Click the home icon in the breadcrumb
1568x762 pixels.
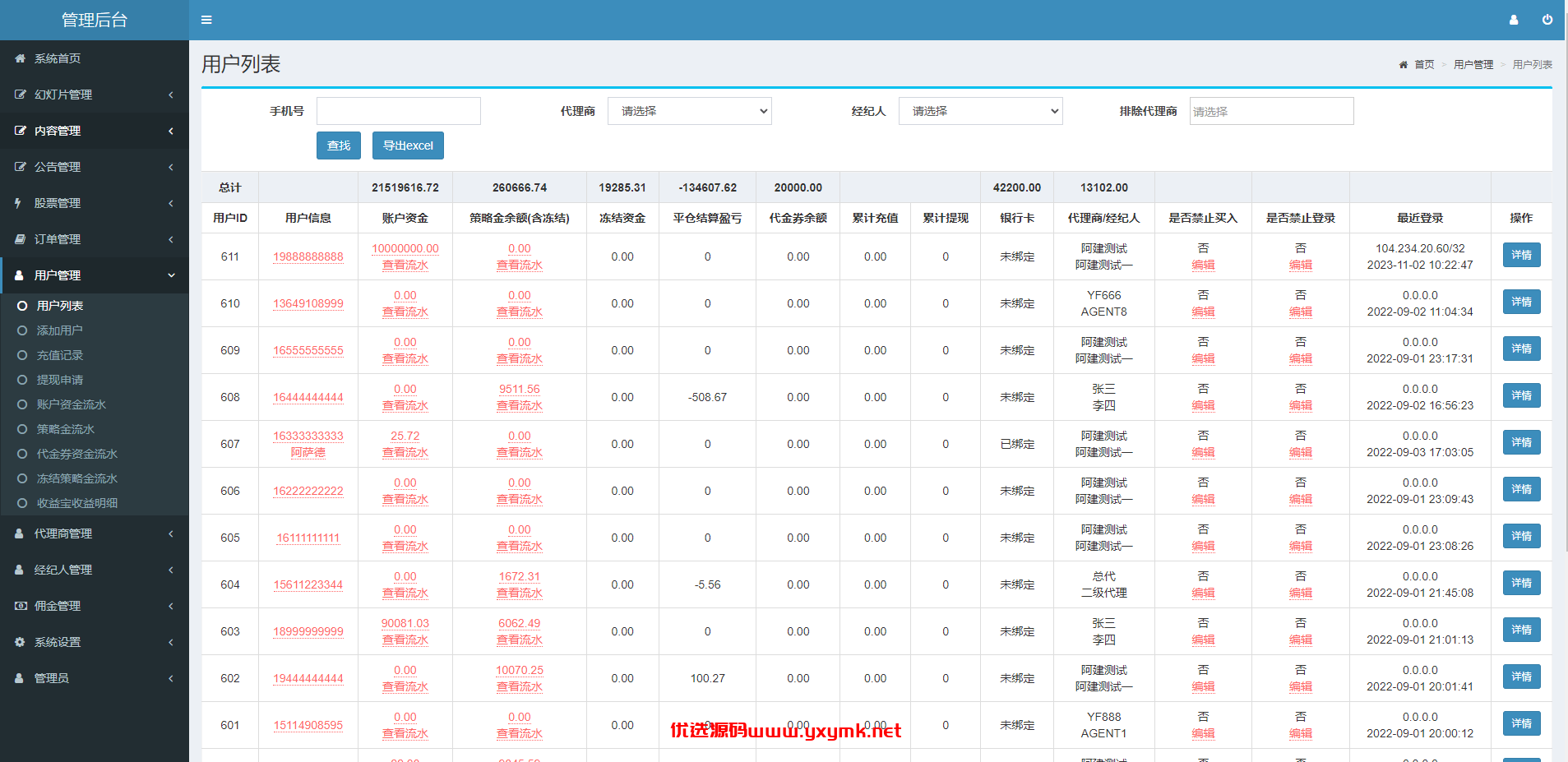(x=1403, y=65)
